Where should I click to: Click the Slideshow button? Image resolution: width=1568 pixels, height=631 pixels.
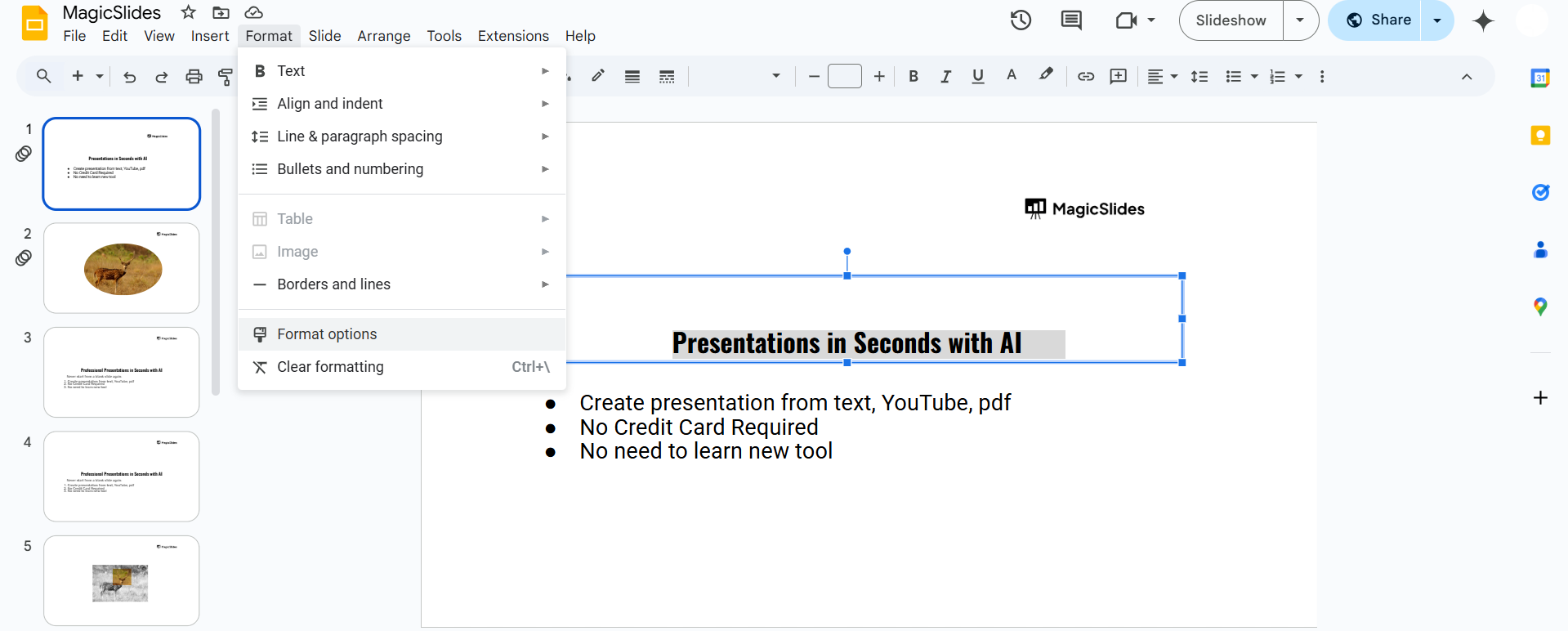pos(1231,20)
